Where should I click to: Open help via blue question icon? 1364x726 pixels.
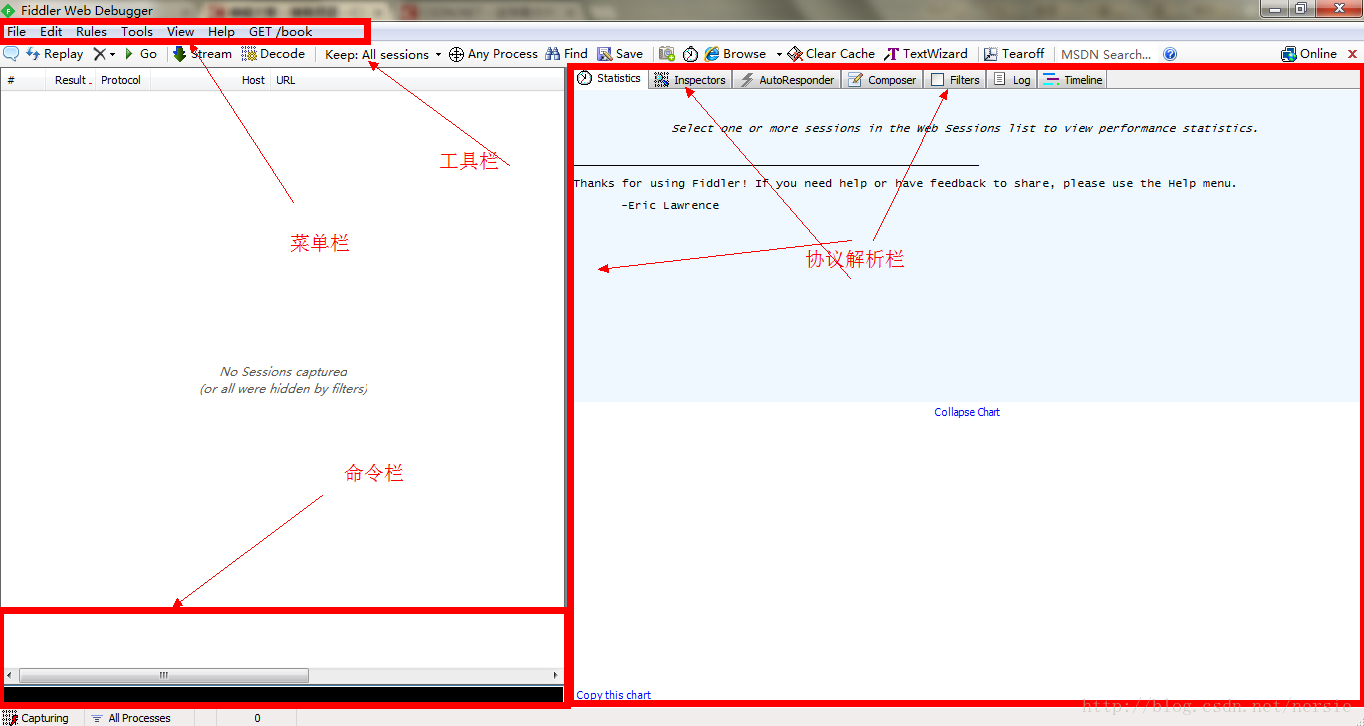coord(1170,54)
